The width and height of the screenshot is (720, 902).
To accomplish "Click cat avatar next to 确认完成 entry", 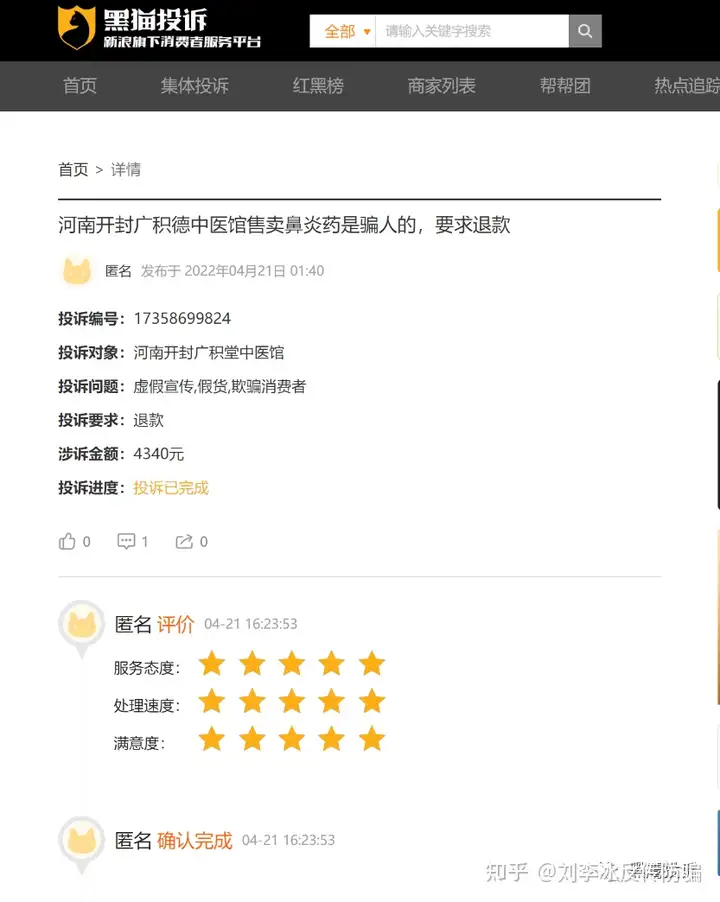I will click(82, 840).
